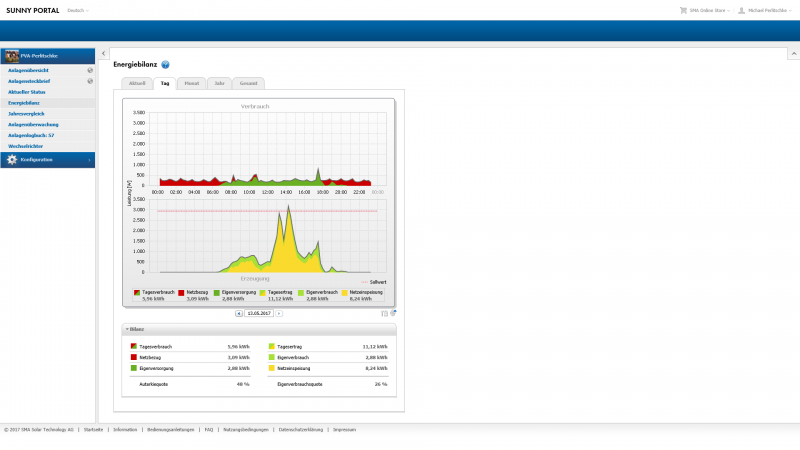Viewport: 800px width, 450px height.
Task: Collapse the Bilanz section
Action: click(127, 329)
